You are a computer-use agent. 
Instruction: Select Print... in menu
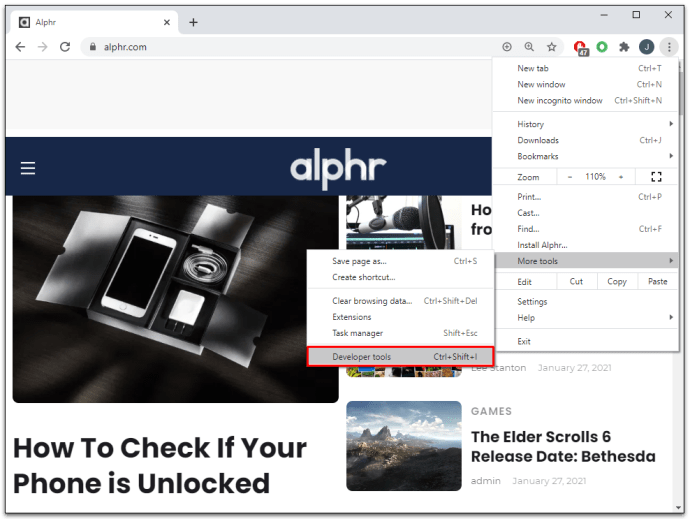pos(586,197)
